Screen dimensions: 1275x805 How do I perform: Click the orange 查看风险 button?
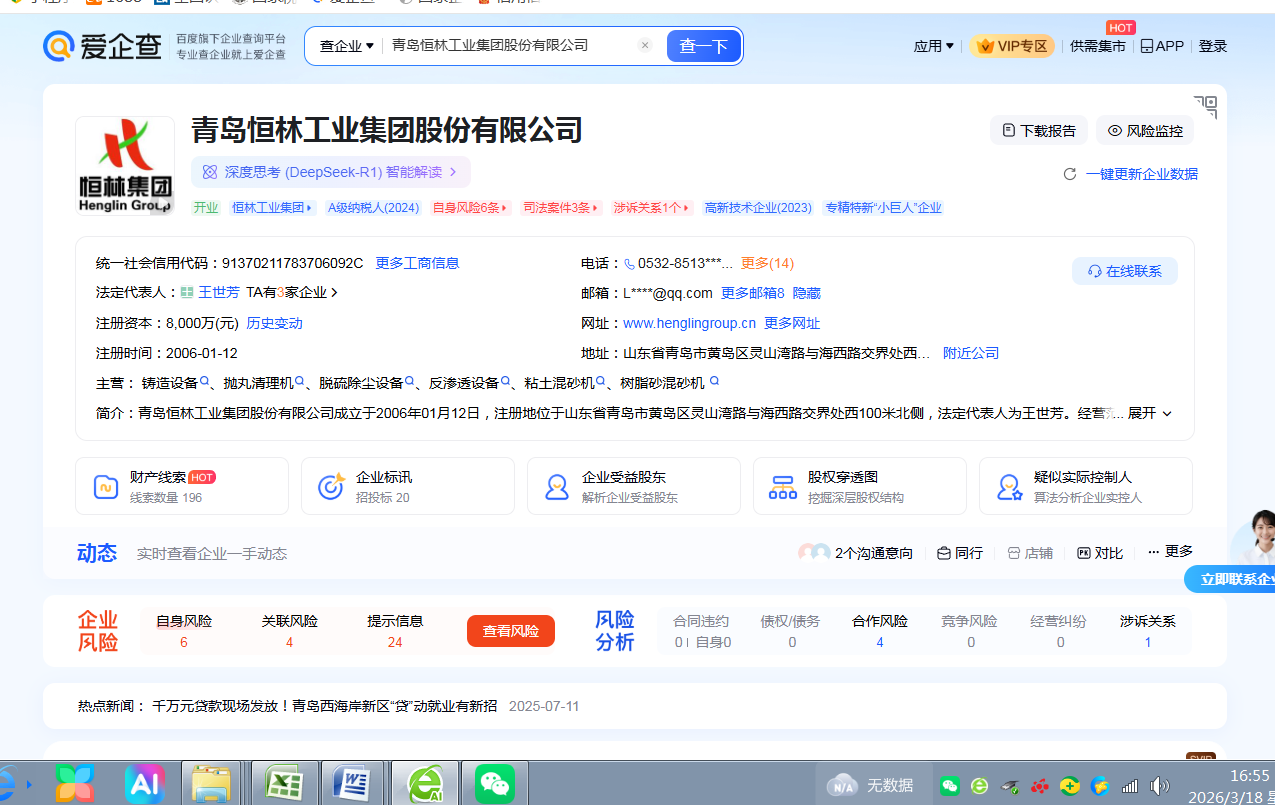click(x=510, y=631)
